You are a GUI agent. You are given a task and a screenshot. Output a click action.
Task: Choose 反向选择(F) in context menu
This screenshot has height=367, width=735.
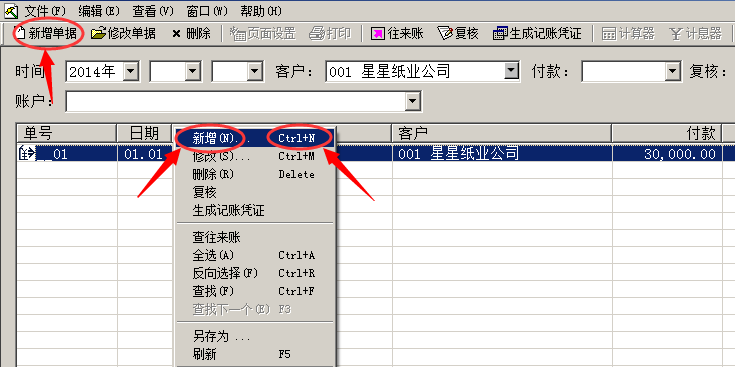[x=255, y=273]
